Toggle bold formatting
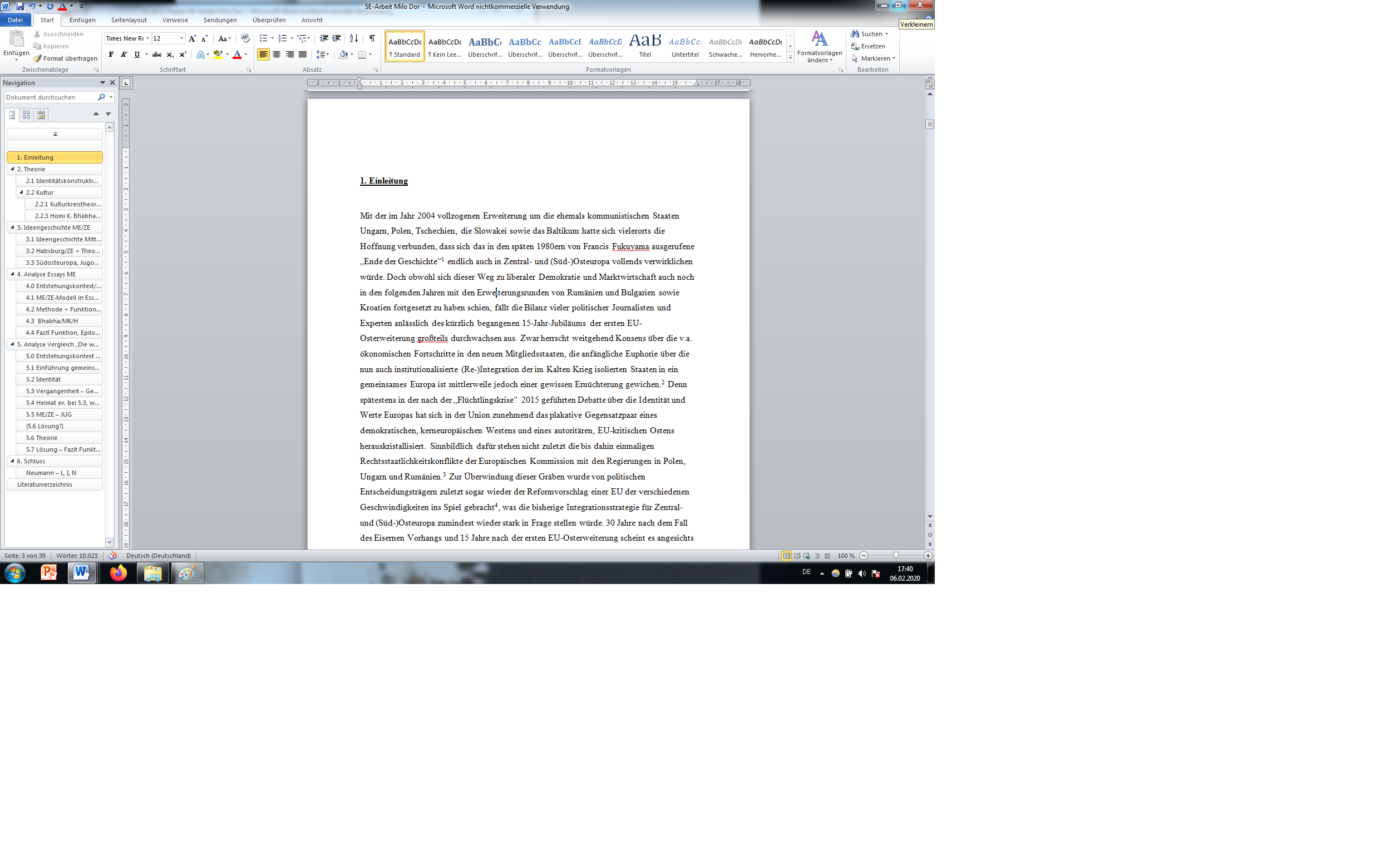Screen dimensions: 1400x841 [111, 55]
